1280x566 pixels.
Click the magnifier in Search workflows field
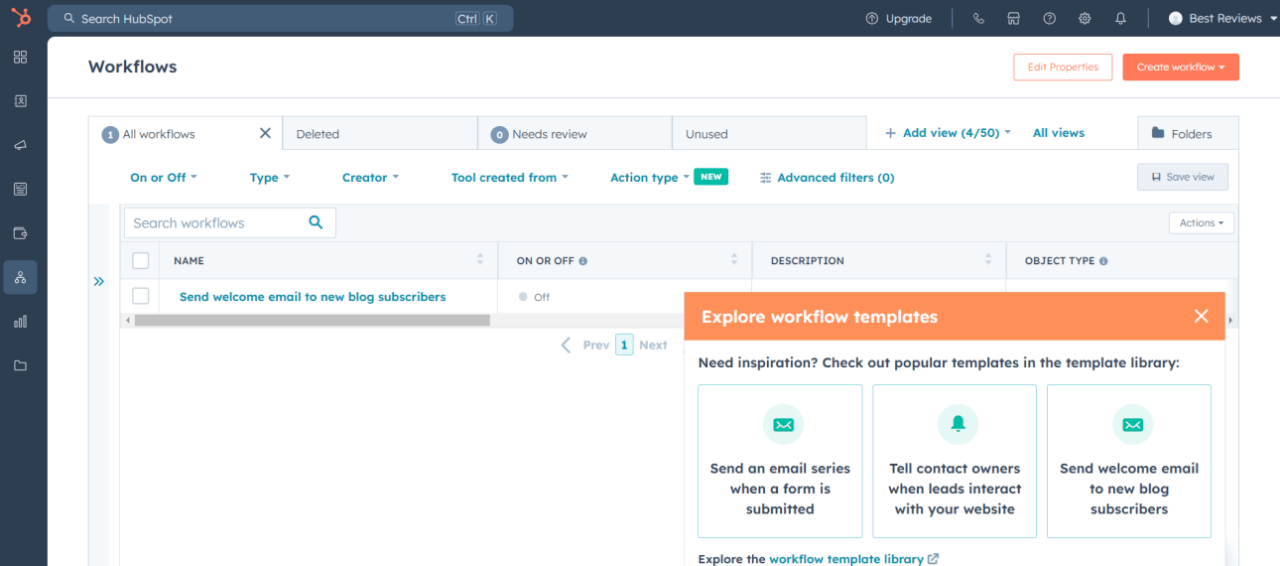click(316, 222)
